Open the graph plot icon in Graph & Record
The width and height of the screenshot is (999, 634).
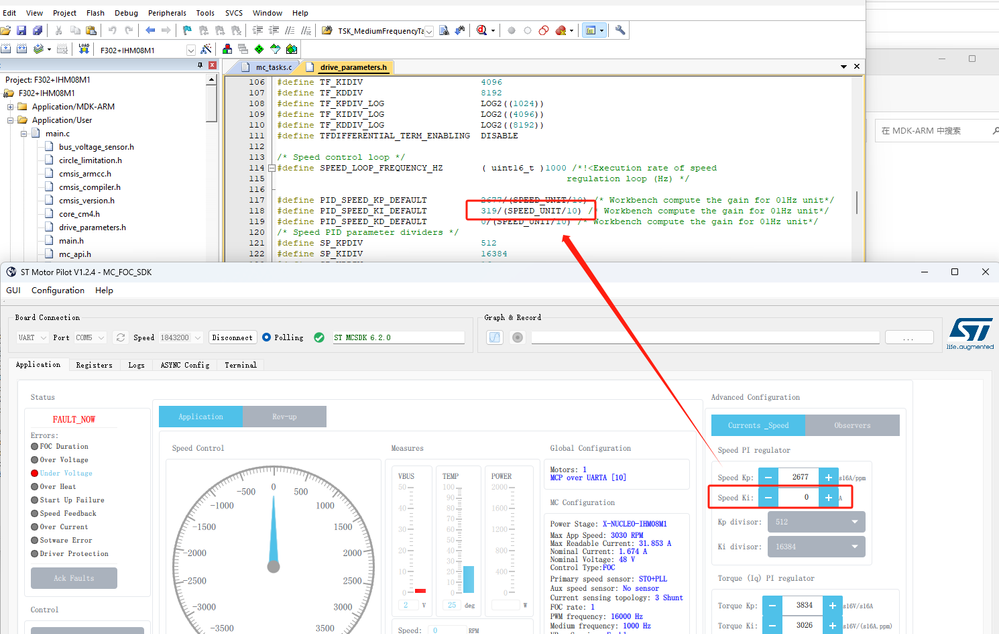coord(494,338)
